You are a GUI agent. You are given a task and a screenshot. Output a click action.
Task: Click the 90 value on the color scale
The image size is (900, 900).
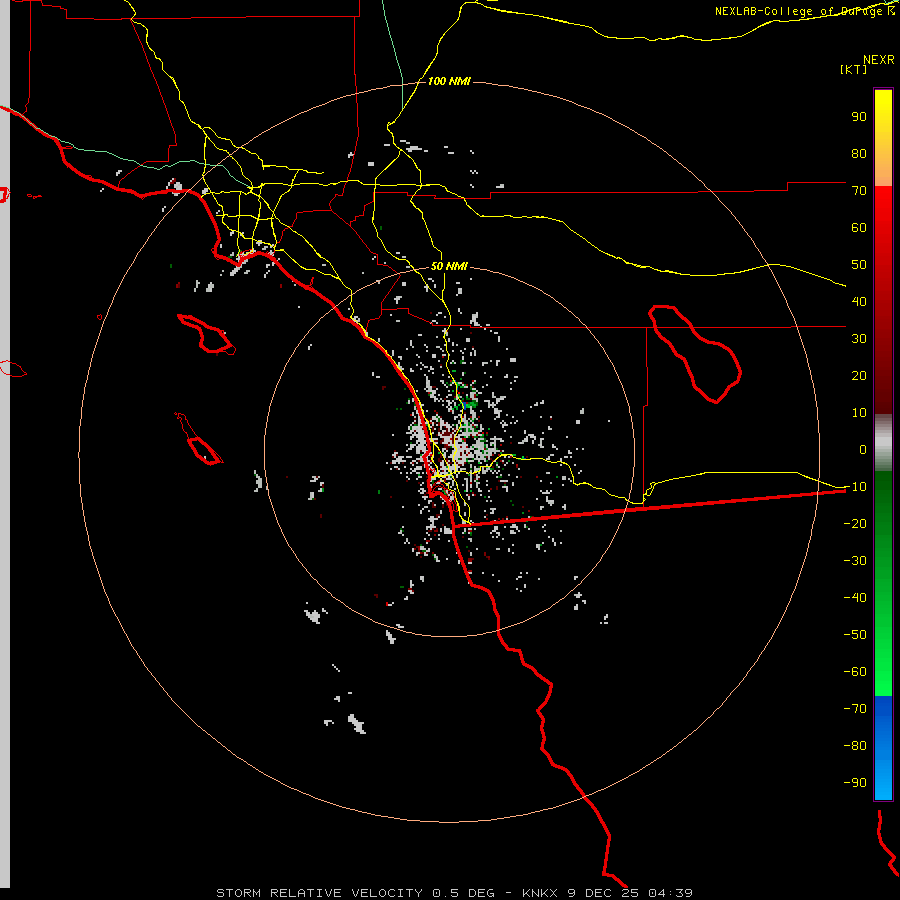pos(859,117)
